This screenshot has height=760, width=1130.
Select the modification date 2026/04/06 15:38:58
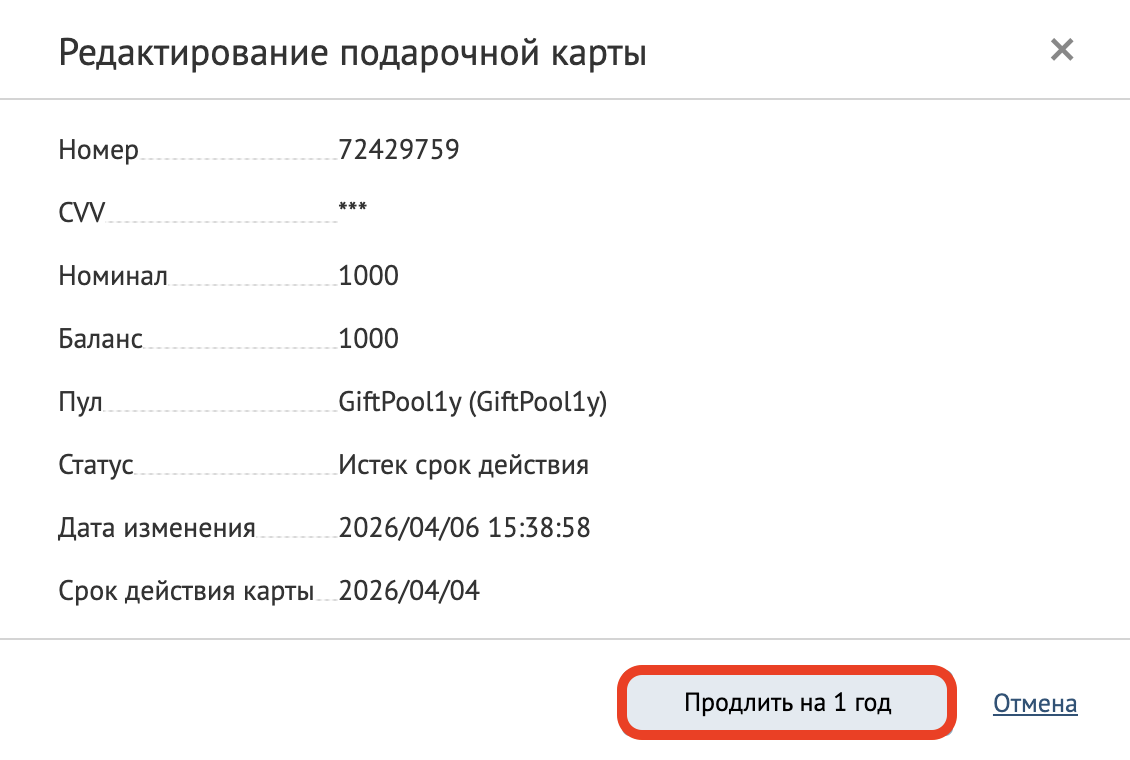[x=466, y=527]
